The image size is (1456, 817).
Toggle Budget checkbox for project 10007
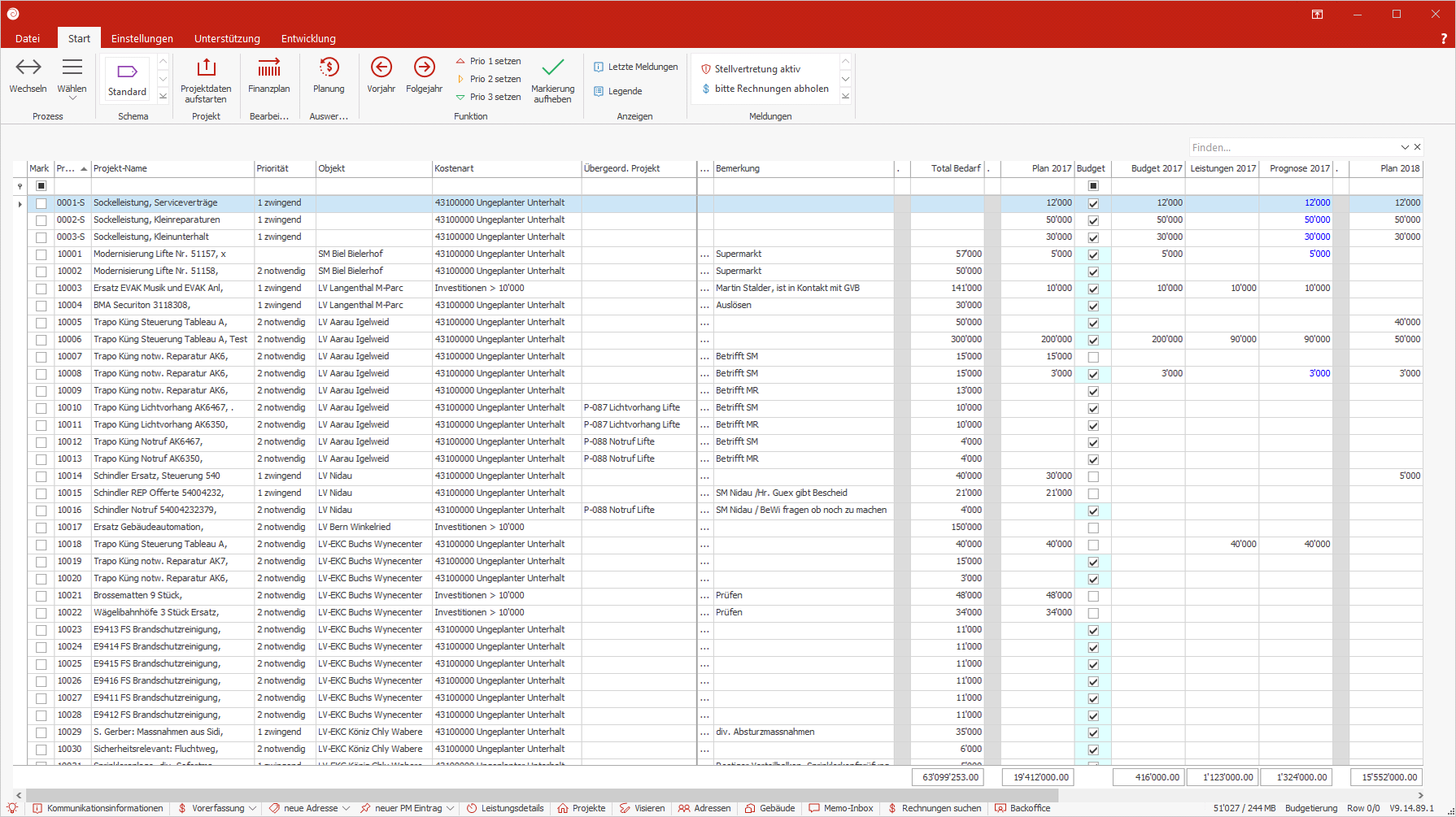tap(1093, 357)
